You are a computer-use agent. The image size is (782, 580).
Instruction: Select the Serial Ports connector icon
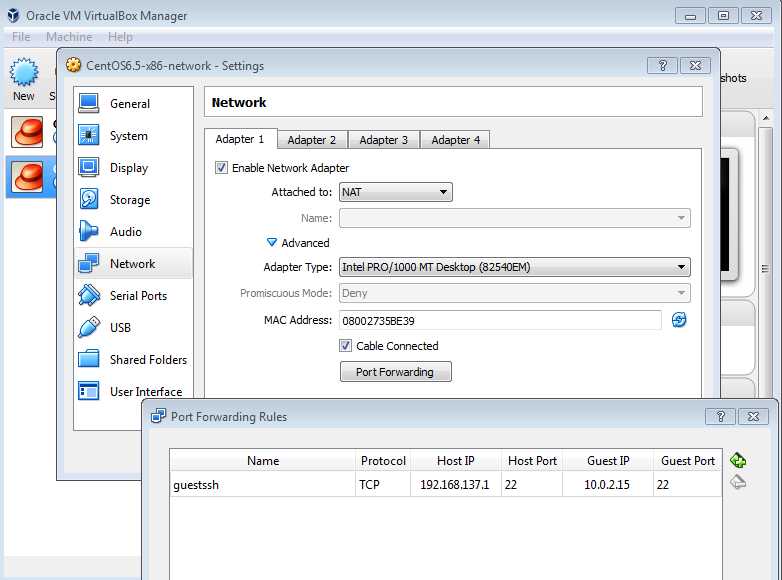[x=89, y=295]
